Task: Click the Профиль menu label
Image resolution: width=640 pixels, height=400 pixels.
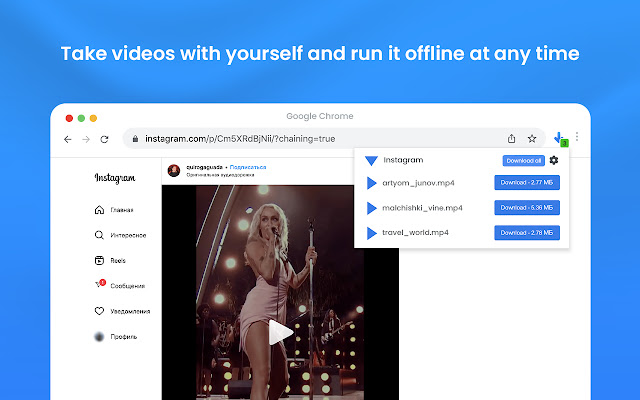Action: (124, 337)
